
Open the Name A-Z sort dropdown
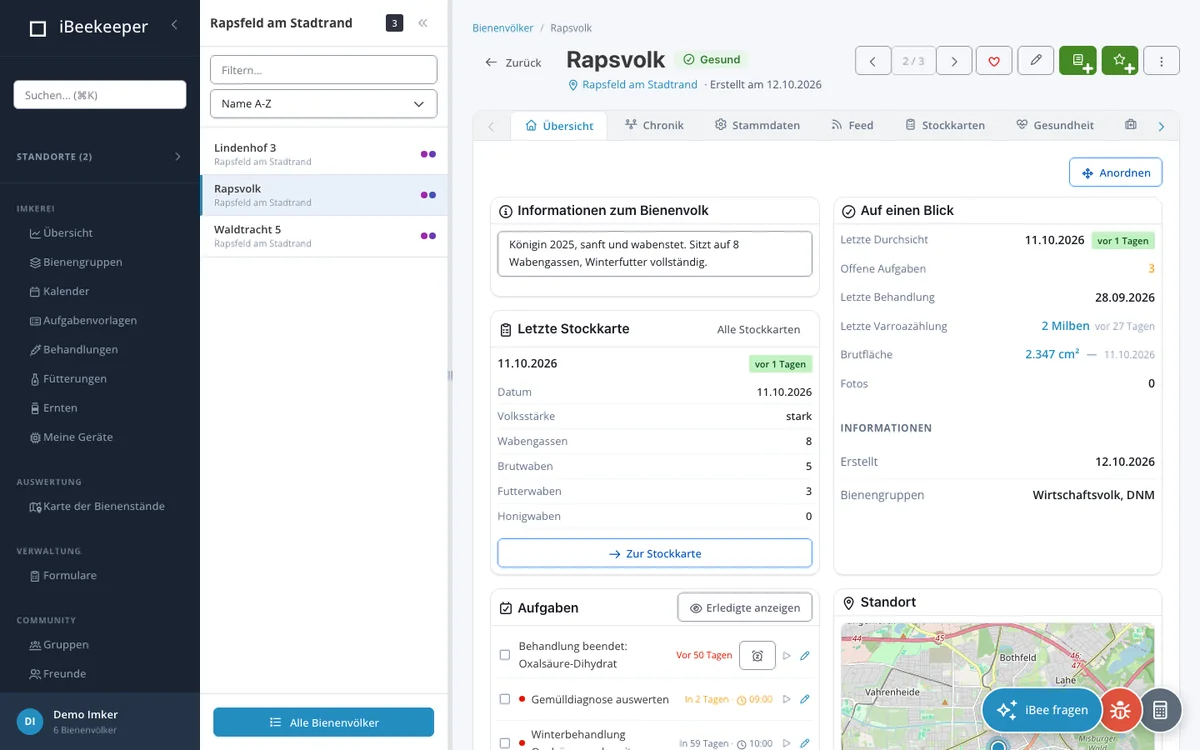(323, 104)
